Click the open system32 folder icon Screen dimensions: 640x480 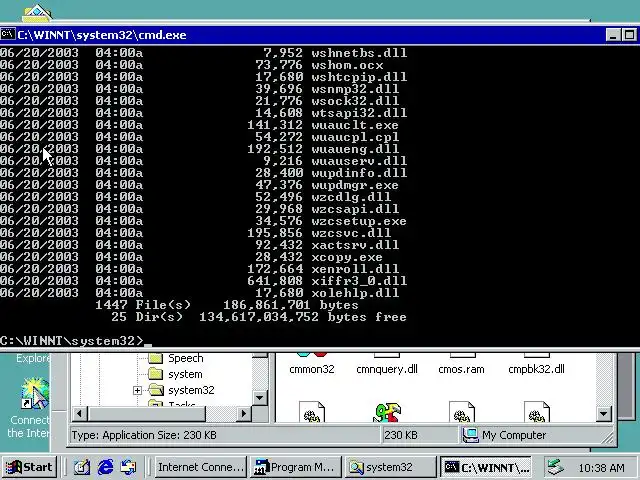pyautogui.click(x=156, y=390)
